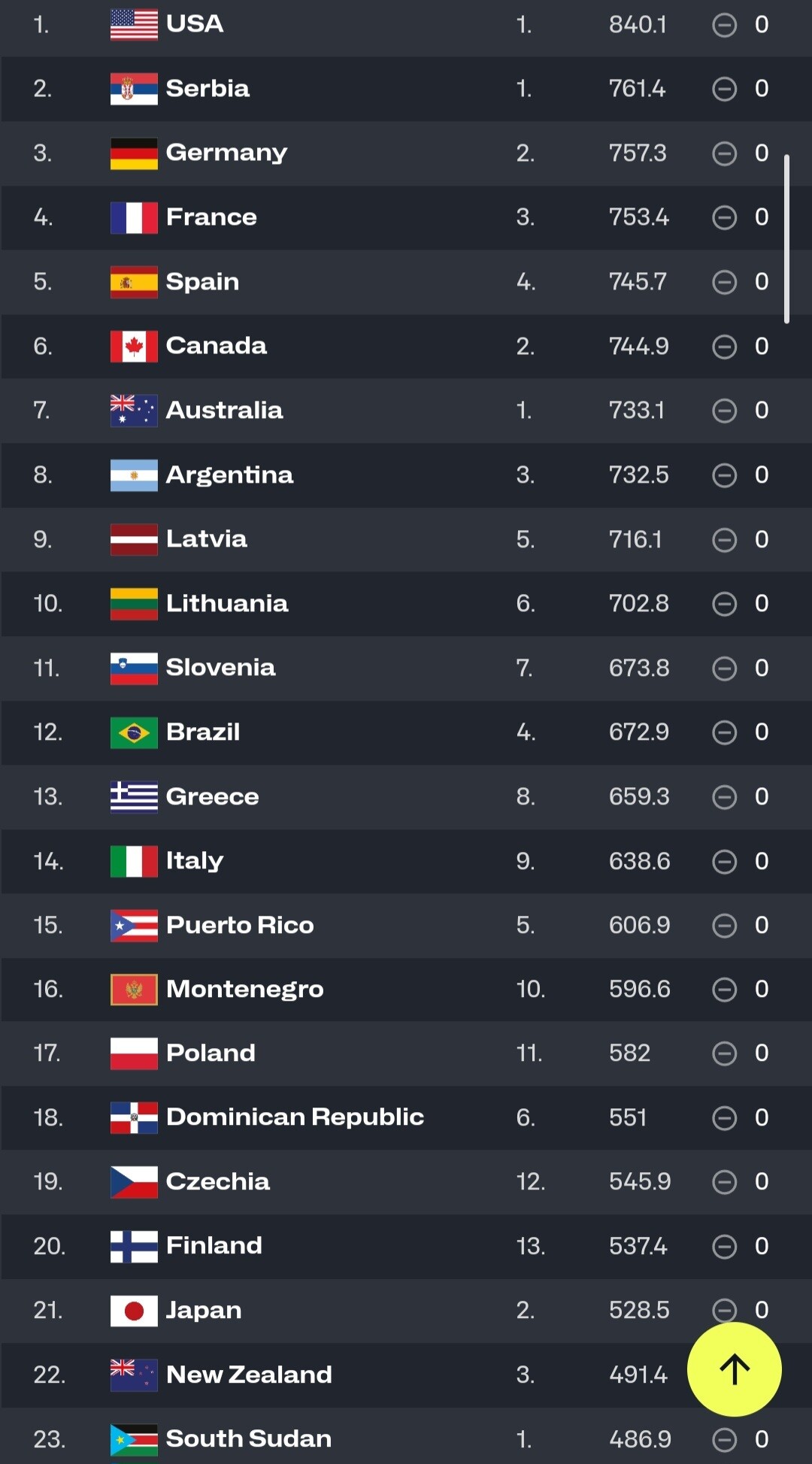Click France's 753.4 points value
The height and width of the screenshot is (1464, 812).
coord(638,217)
